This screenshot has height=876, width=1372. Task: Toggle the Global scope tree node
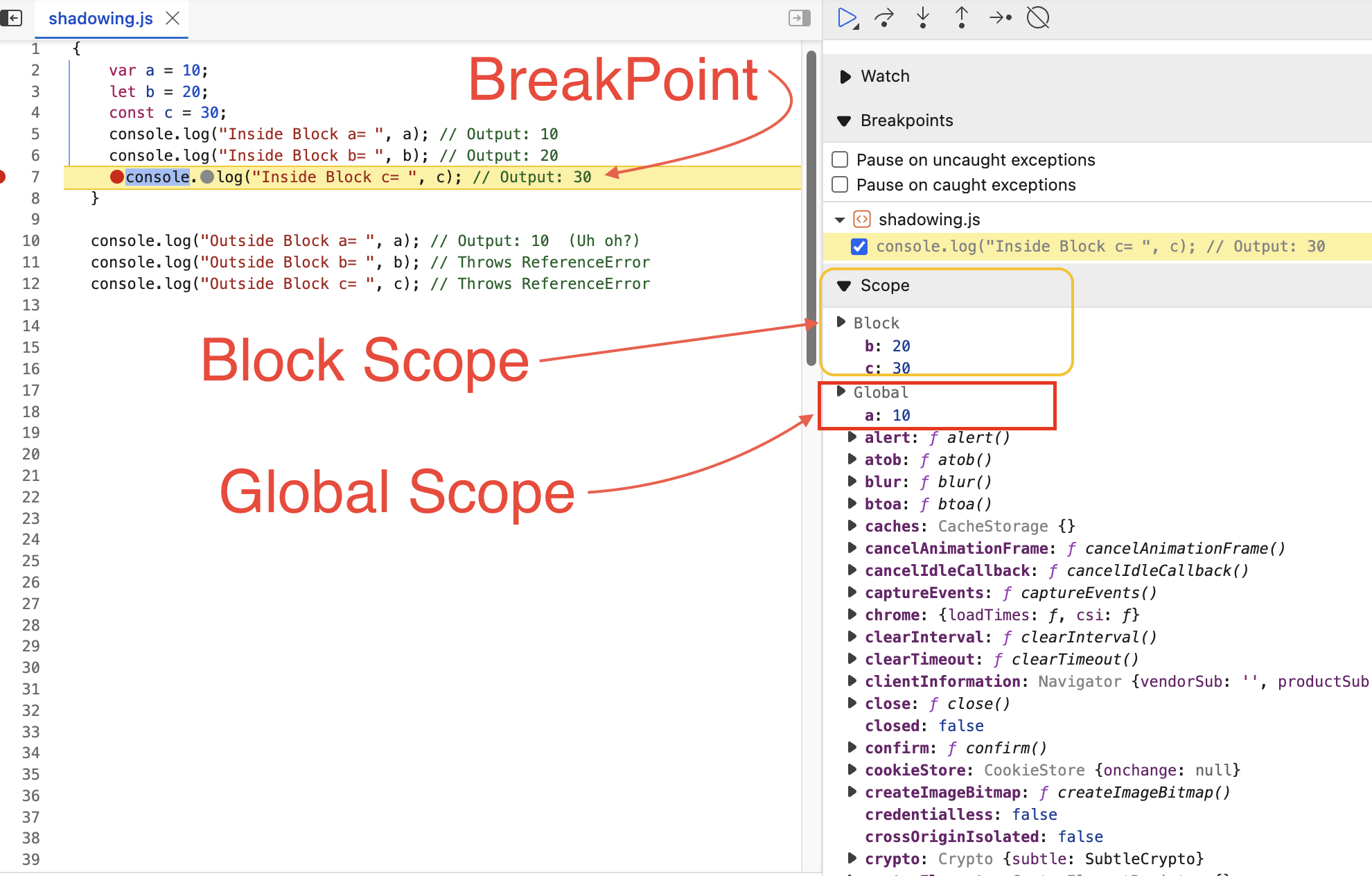[x=841, y=391]
